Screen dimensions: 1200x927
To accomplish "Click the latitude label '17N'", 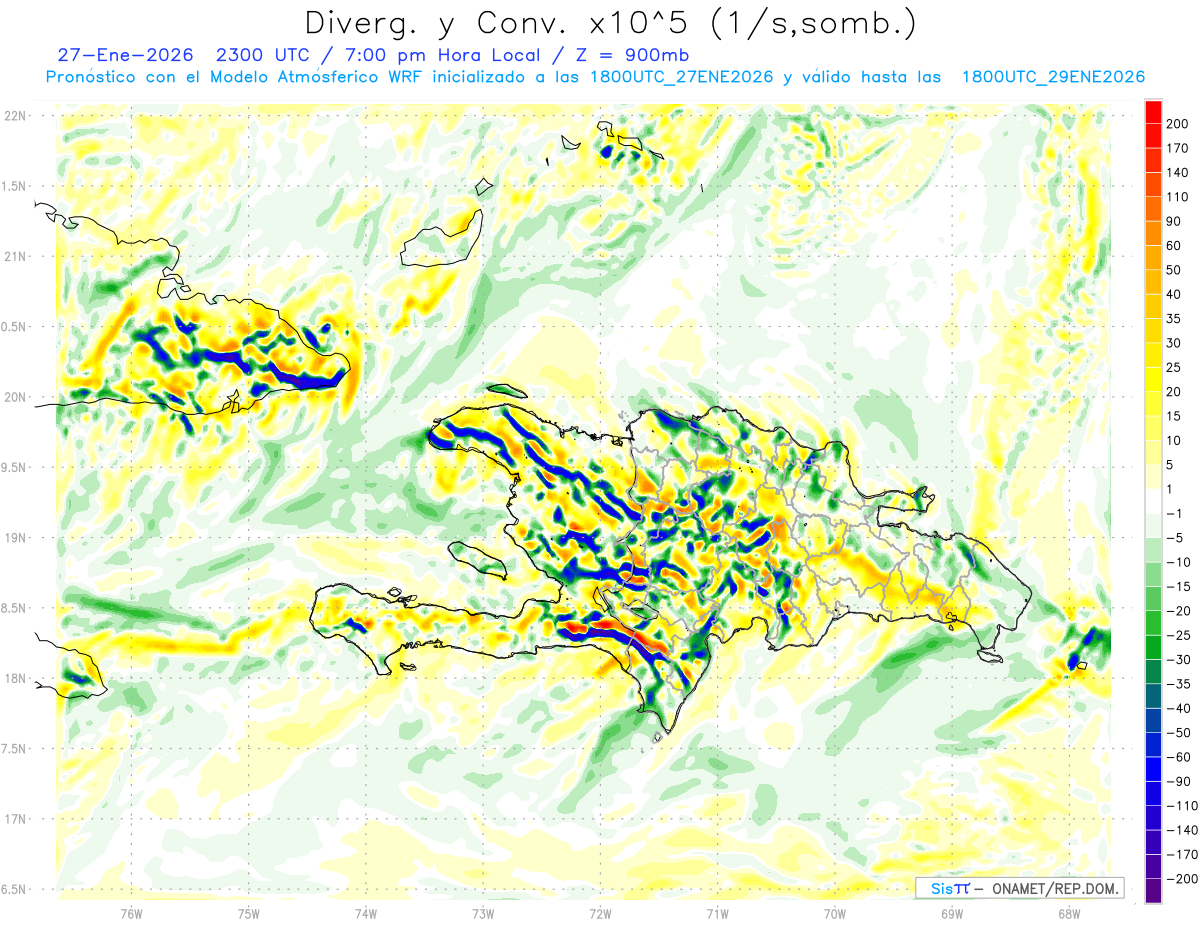I will pyautogui.click(x=15, y=819).
